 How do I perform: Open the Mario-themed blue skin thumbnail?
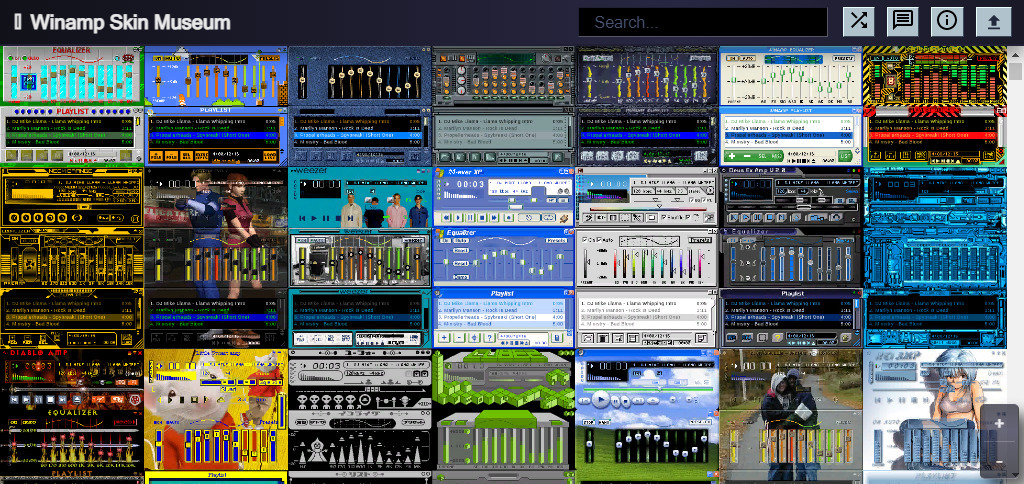coord(216,106)
